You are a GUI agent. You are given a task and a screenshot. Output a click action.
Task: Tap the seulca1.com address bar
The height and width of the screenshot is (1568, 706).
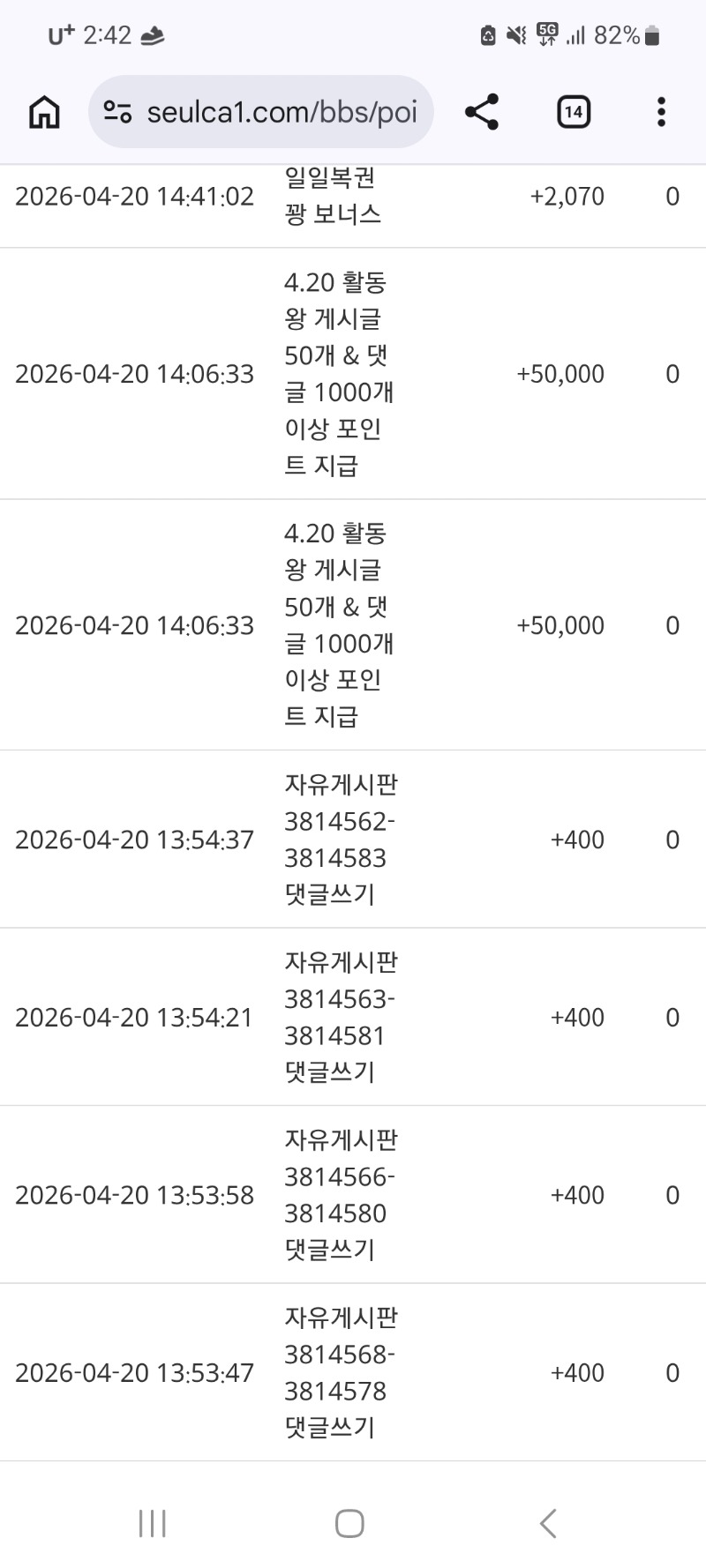coord(281,112)
